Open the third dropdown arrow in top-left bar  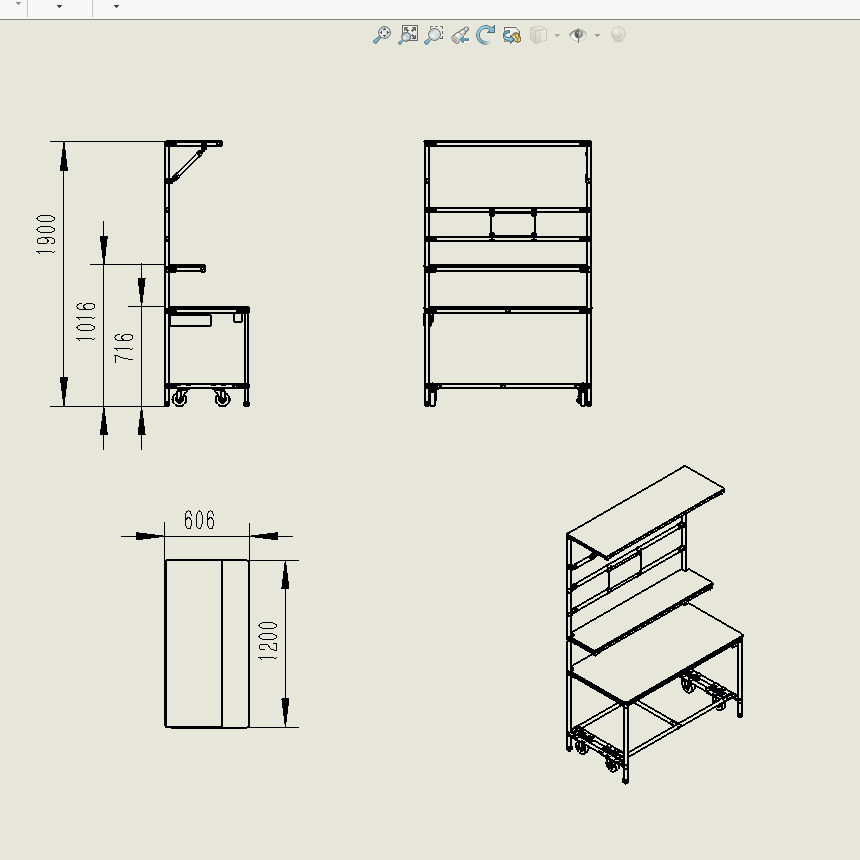tap(116, 7)
